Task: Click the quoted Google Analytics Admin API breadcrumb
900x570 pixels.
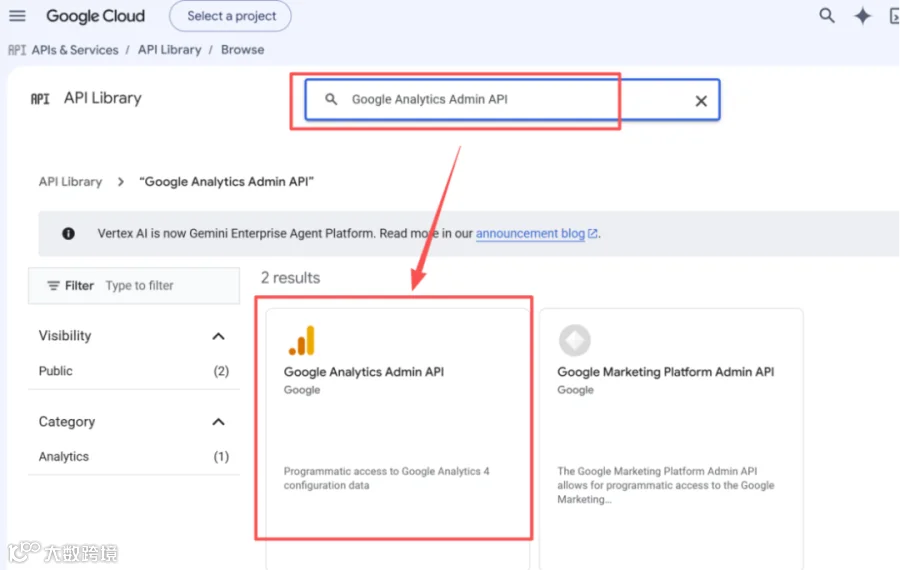Action: 226,182
